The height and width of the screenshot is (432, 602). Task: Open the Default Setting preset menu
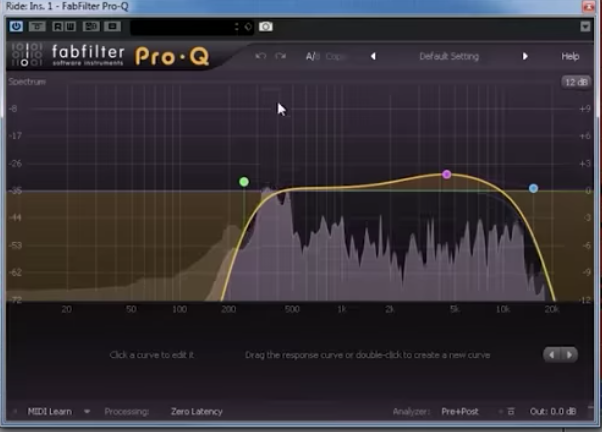(449, 56)
